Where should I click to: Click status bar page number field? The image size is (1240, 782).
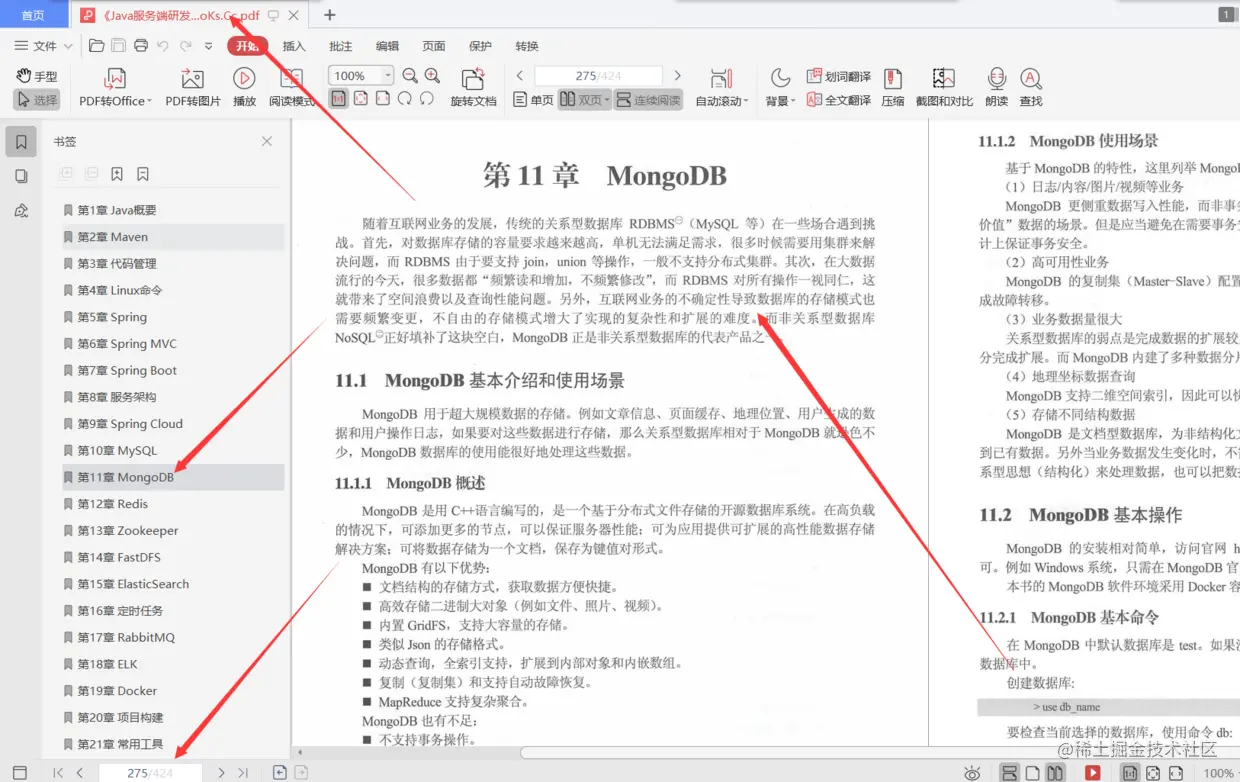(150, 773)
